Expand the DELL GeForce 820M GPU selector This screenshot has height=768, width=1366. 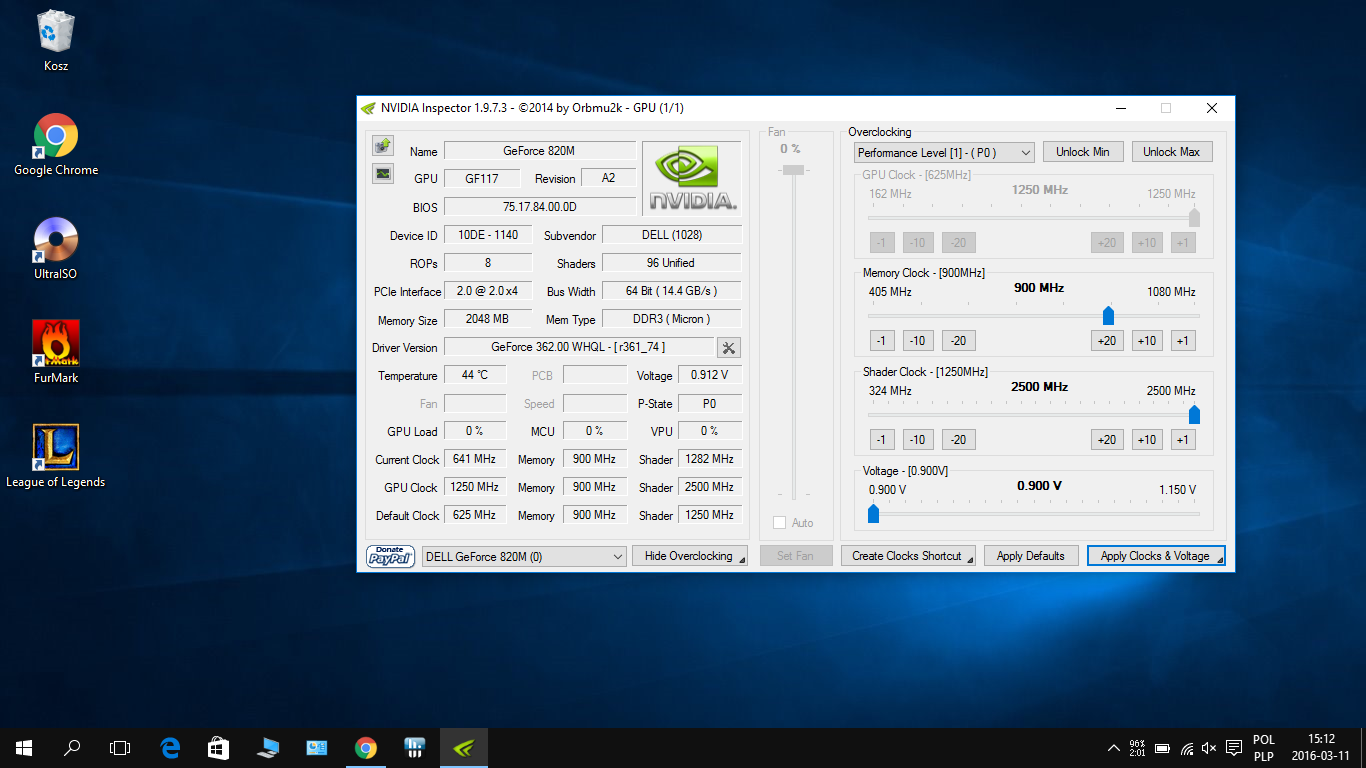[x=525, y=556]
